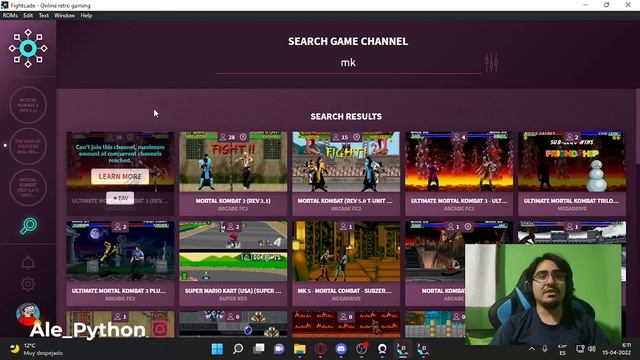The width and height of the screenshot is (640, 360).
Task: Open the Edit menu
Action: (28, 16)
